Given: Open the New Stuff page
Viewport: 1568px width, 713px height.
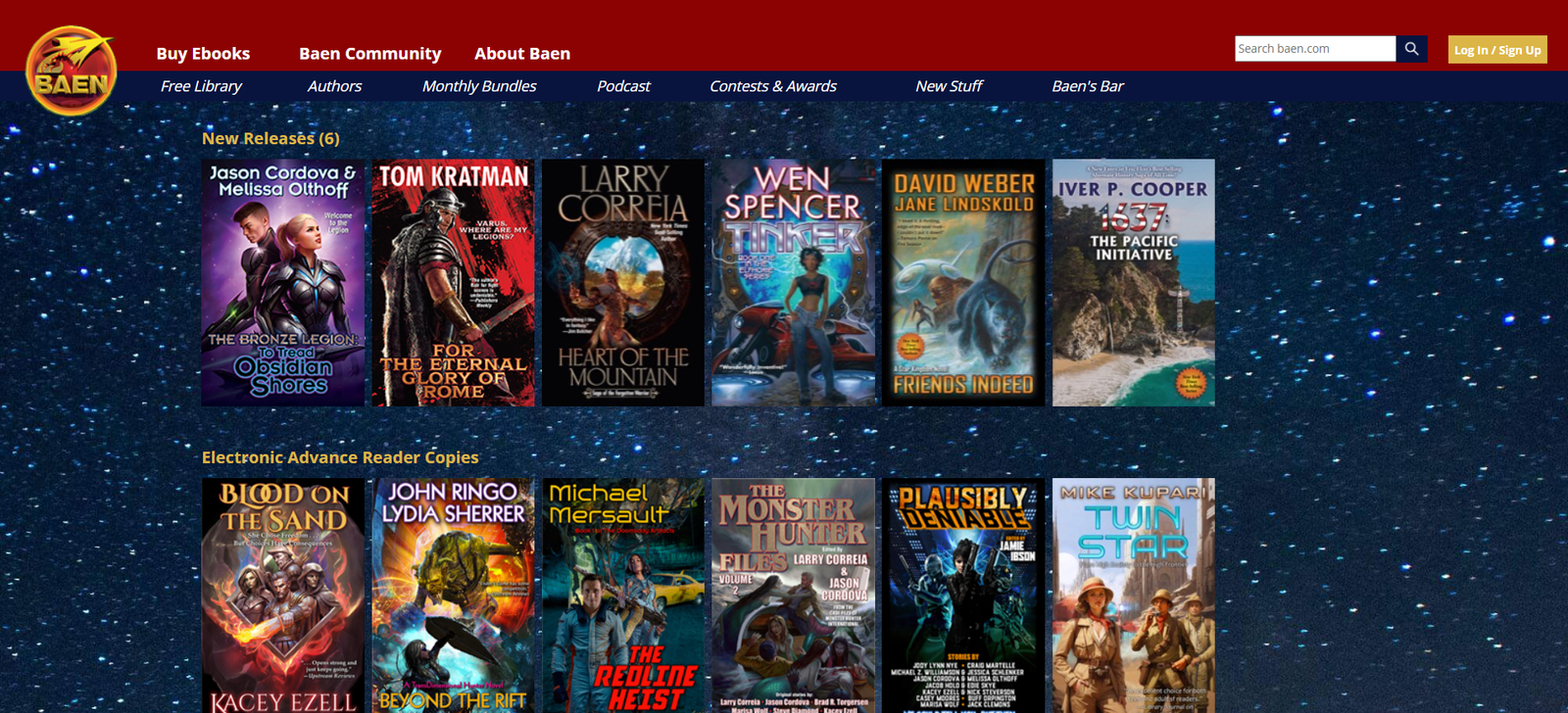Looking at the screenshot, I should pyautogui.click(x=949, y=86).
